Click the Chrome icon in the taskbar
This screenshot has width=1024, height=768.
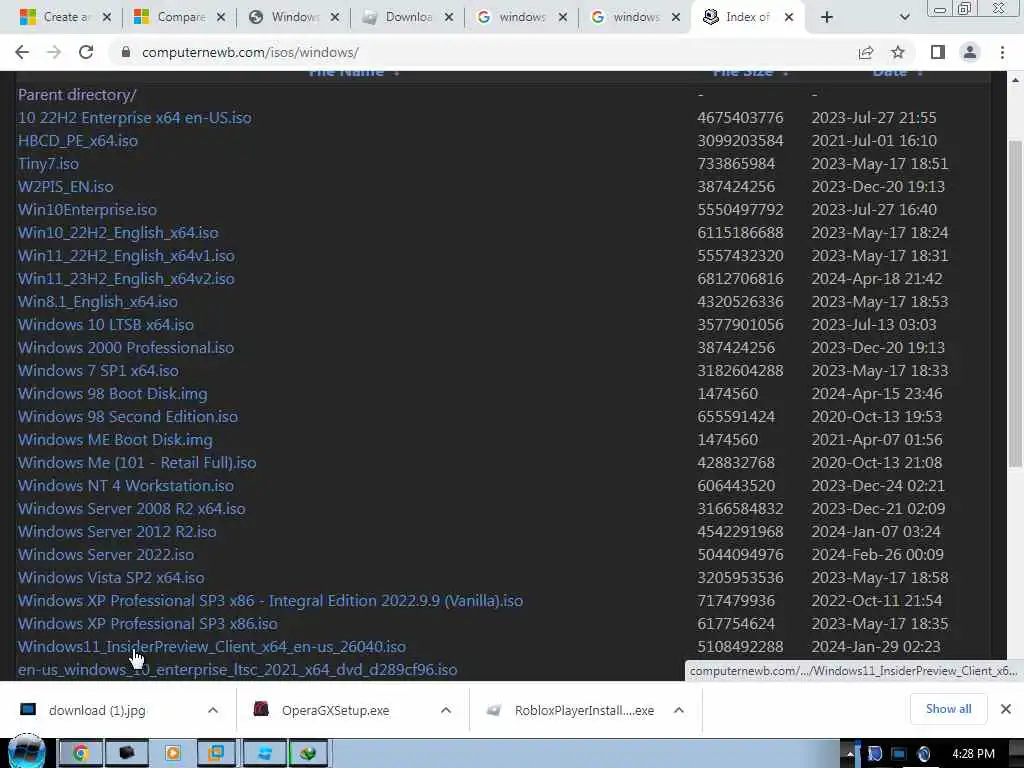pyautogui.click(x=81, y=753)
